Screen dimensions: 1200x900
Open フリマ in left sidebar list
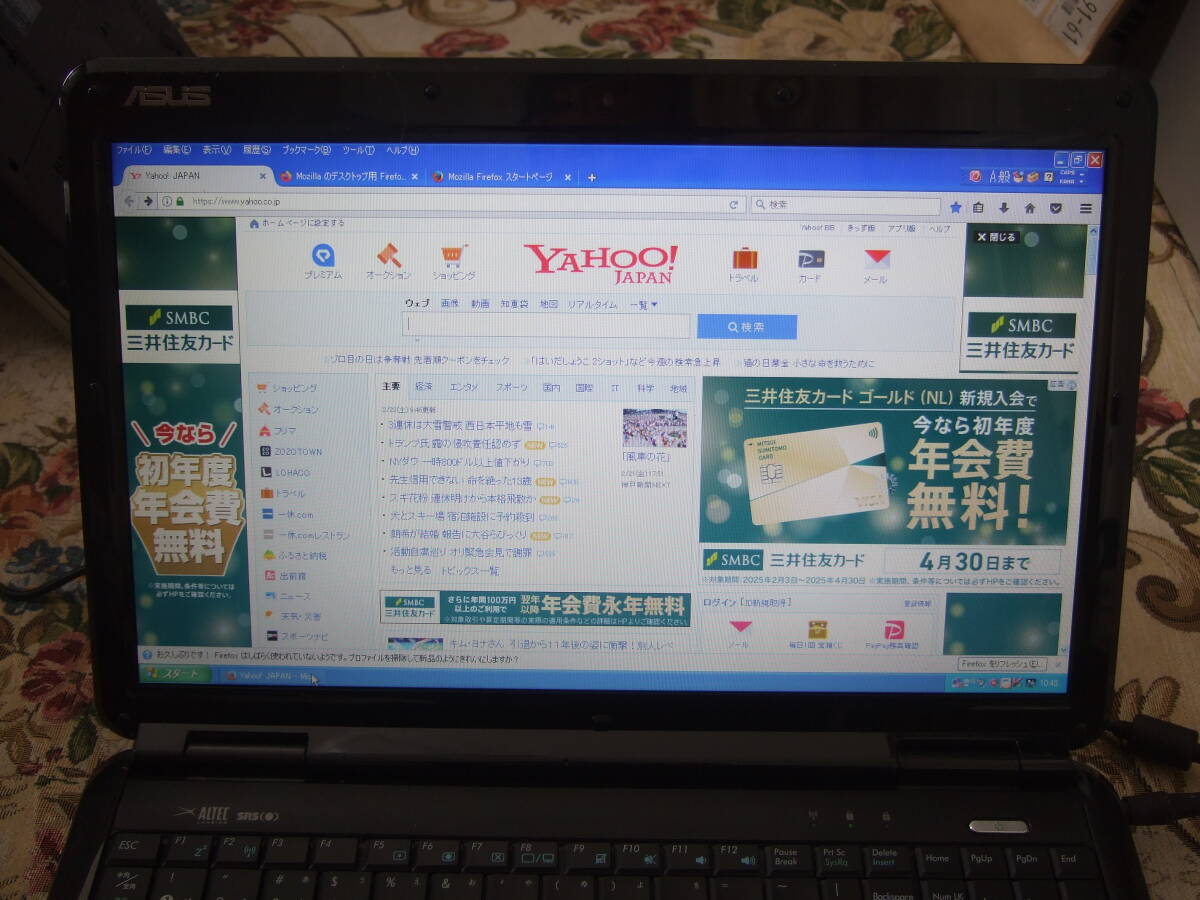(x=277, y=430)
